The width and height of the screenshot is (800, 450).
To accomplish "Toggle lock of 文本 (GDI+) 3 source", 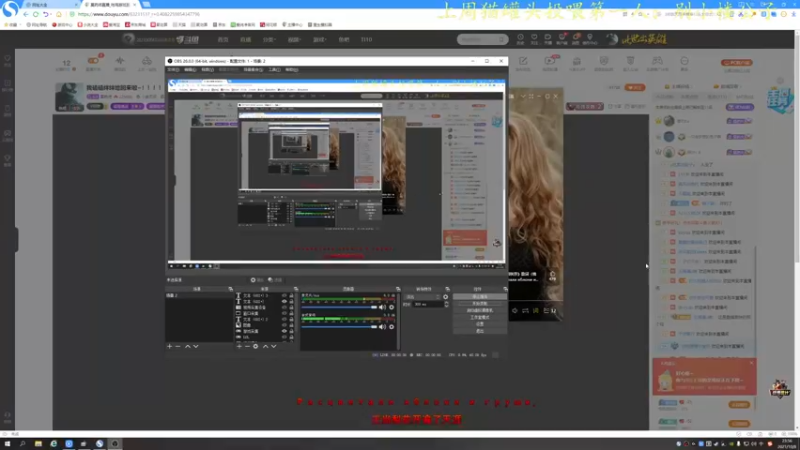I will click(291, 295).
